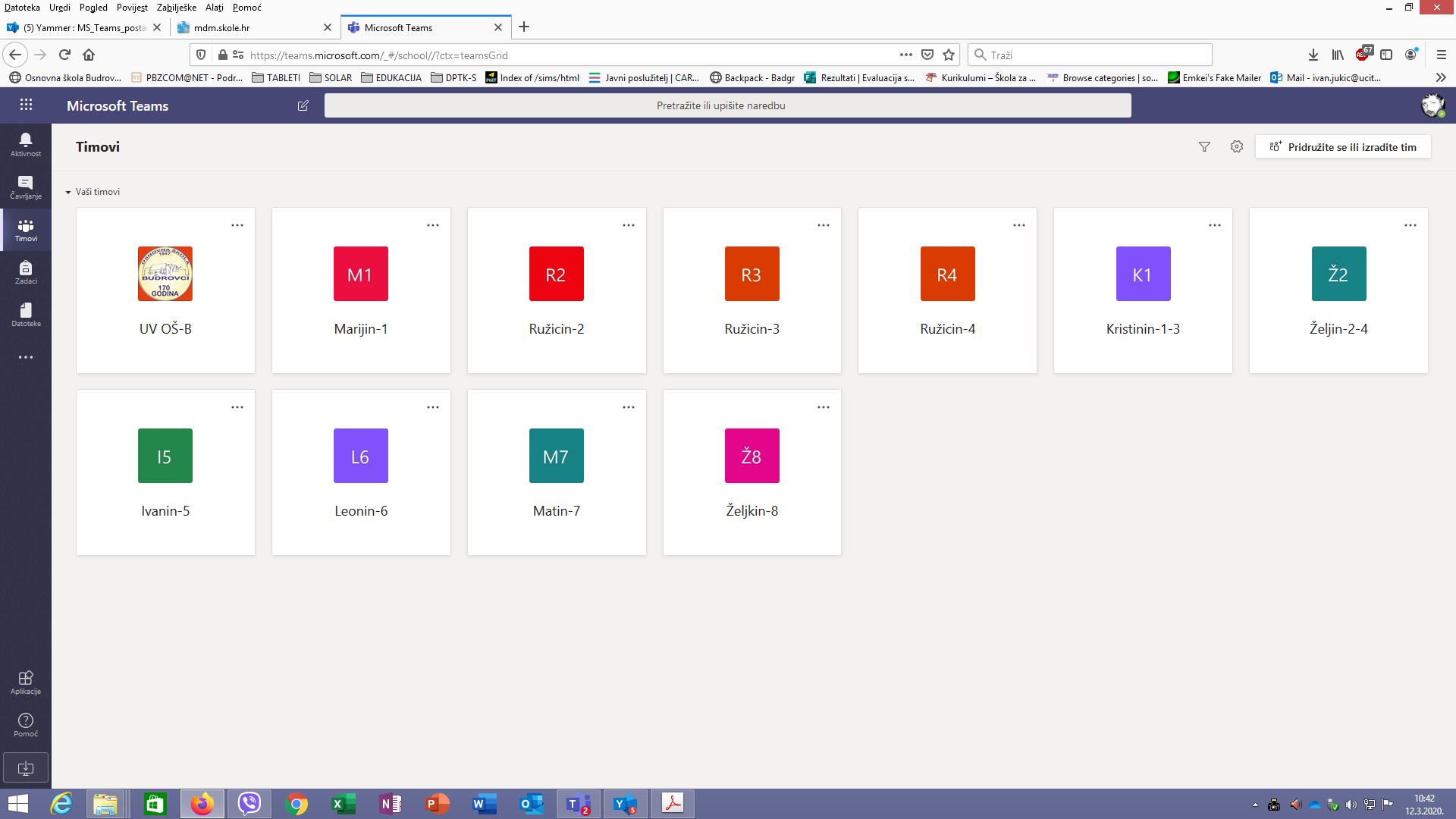Open the Firefox hamburger menu
1456x819 pixels.
(1442, 55)
